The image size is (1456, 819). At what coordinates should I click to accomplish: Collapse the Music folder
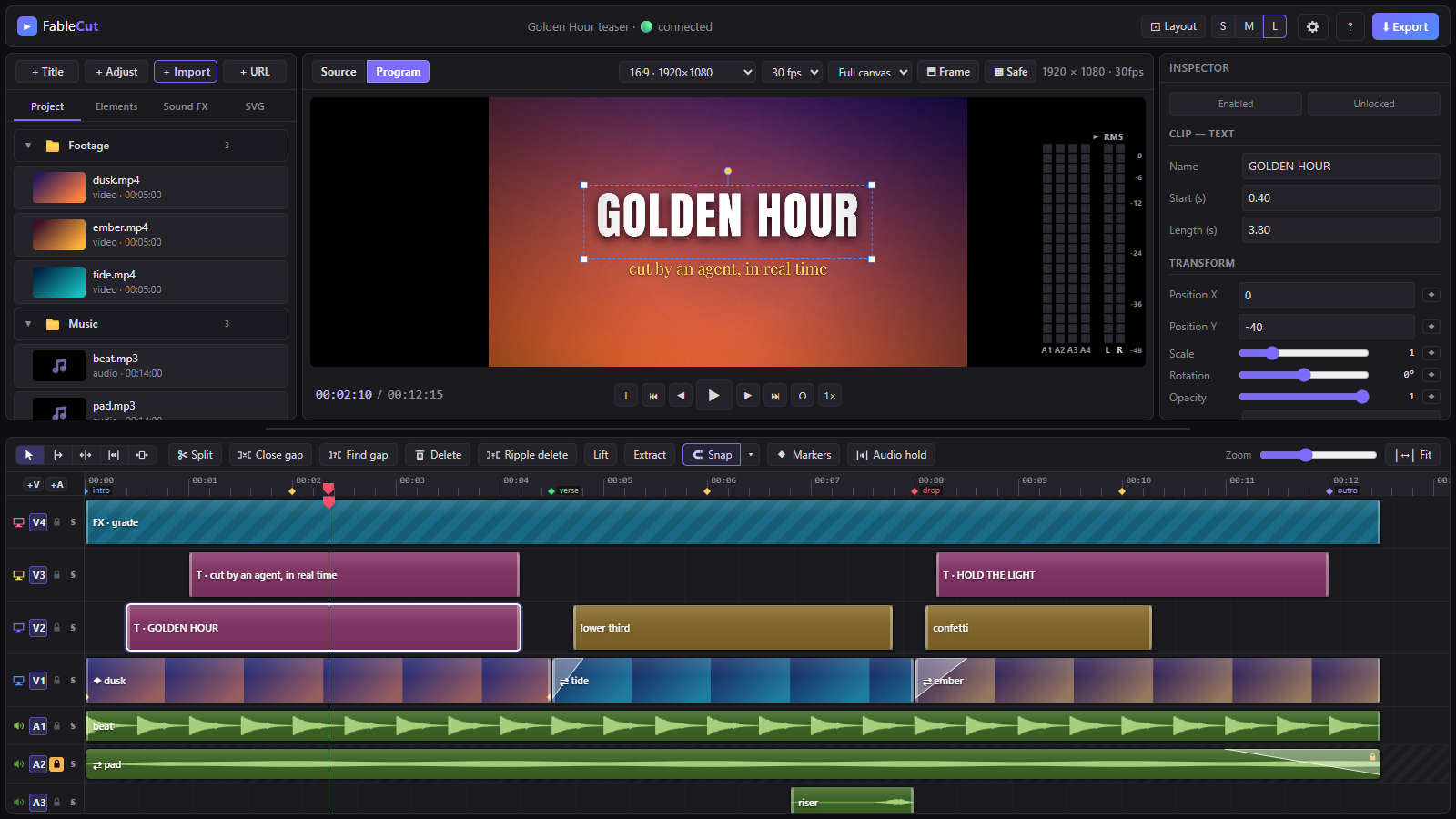[28, 324]
